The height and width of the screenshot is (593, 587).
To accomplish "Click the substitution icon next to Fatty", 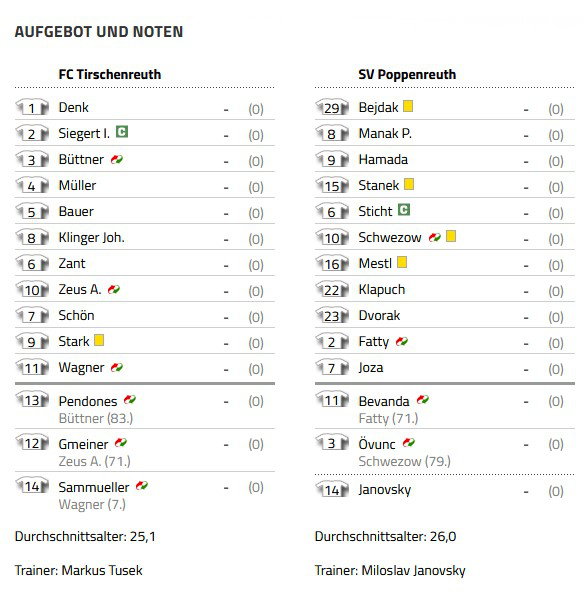I will click(402, 342).
